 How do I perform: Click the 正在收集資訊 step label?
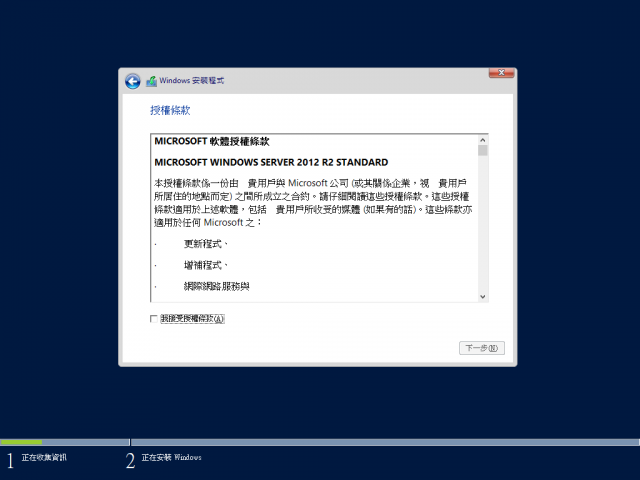click(44, 458)
